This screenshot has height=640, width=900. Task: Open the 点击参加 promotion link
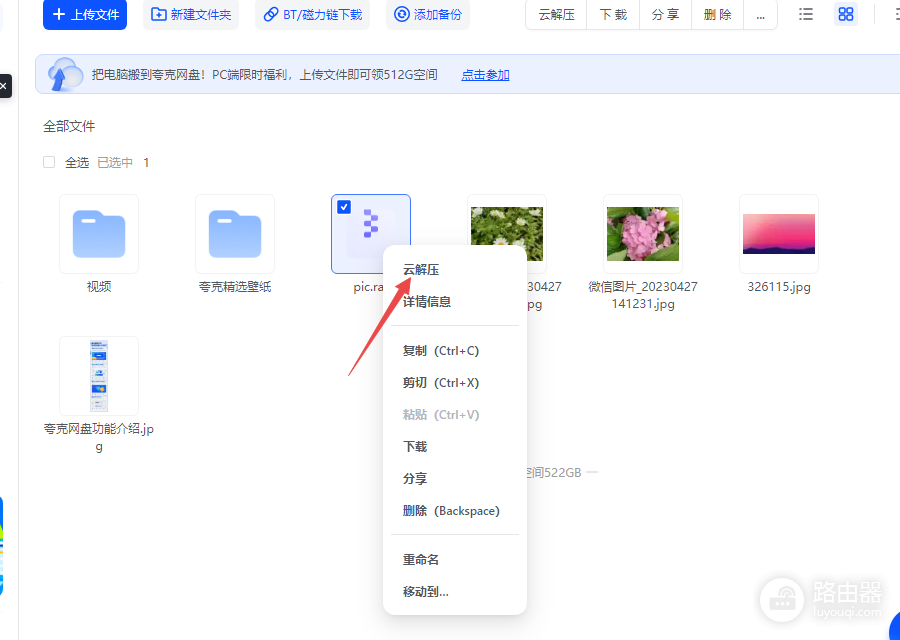click(485, 75)
